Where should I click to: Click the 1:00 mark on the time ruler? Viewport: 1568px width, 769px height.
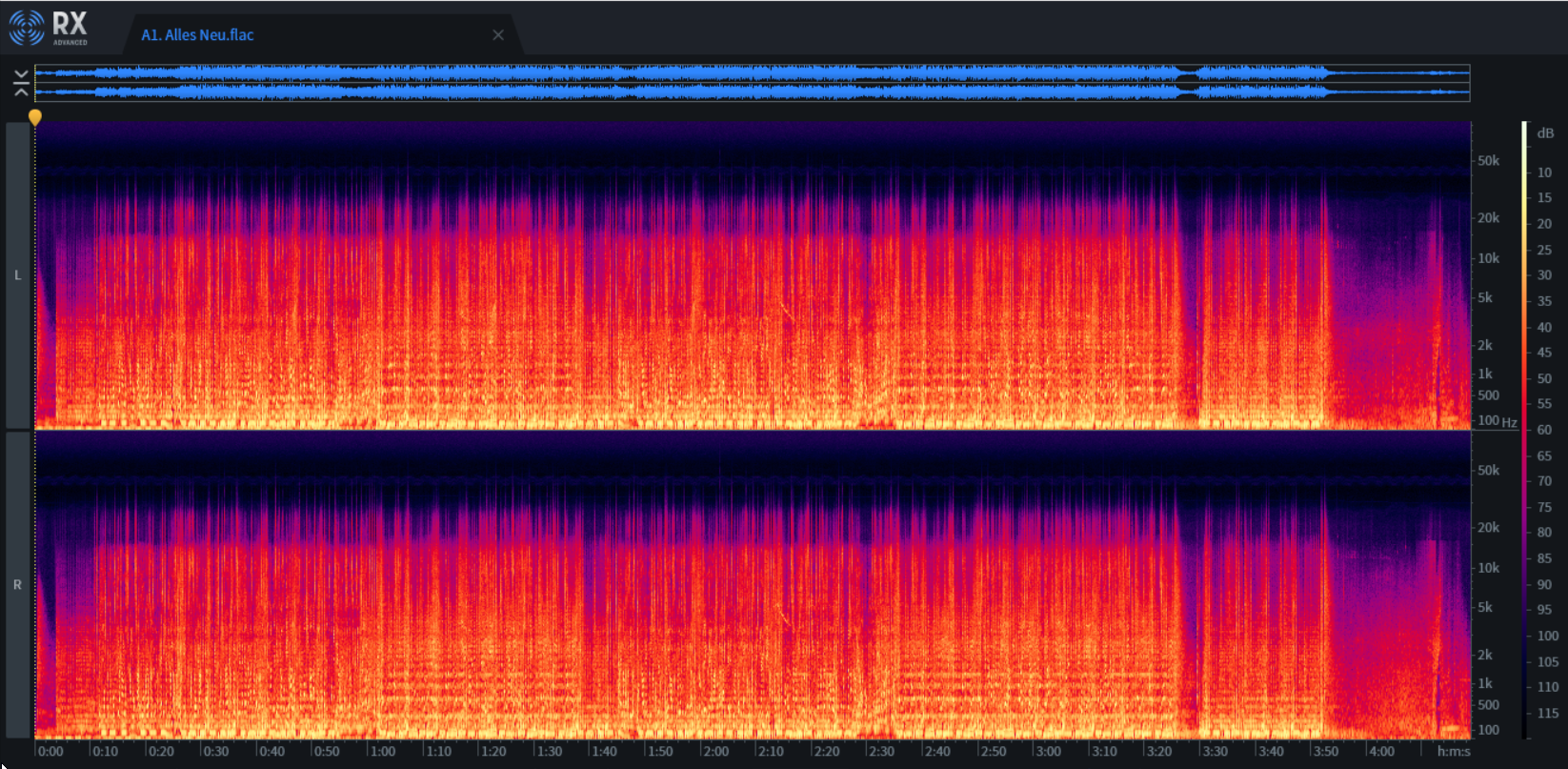point(383,751)
